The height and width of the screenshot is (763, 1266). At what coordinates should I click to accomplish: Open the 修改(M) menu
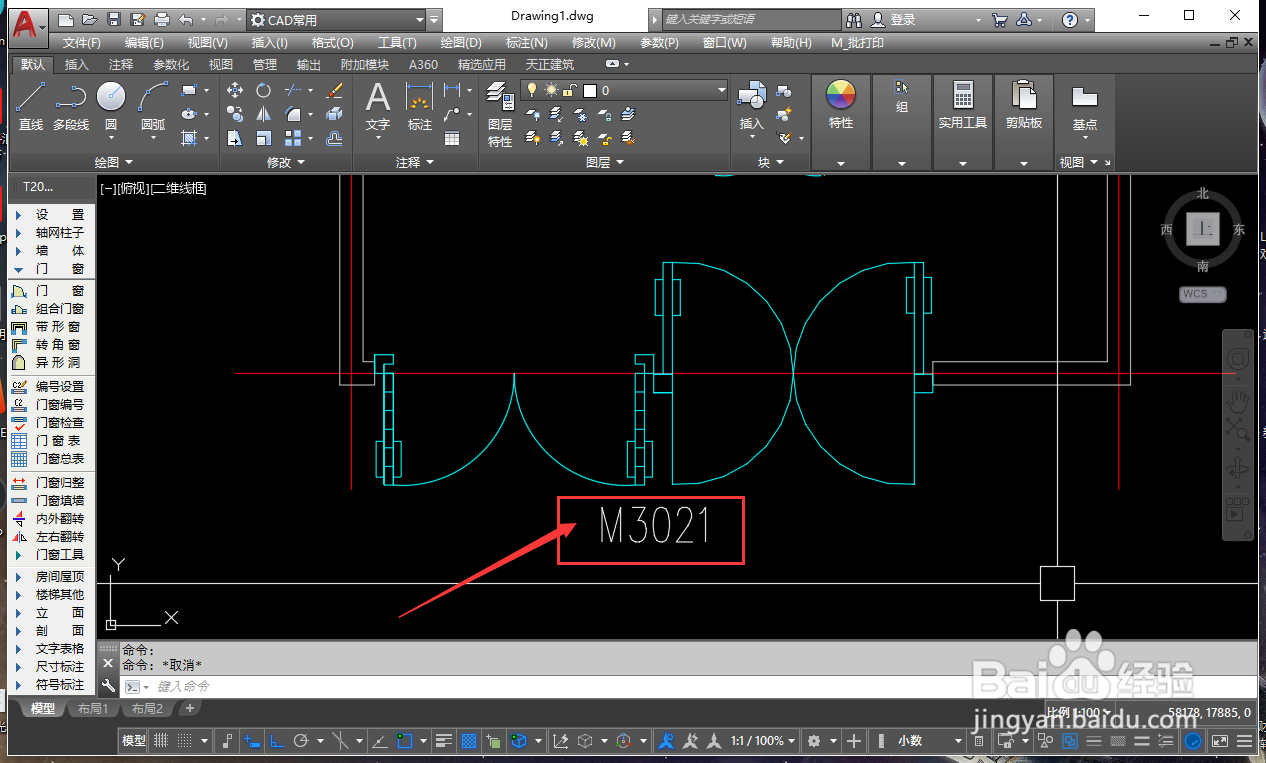pyautogui.click(x=594, y=43)
